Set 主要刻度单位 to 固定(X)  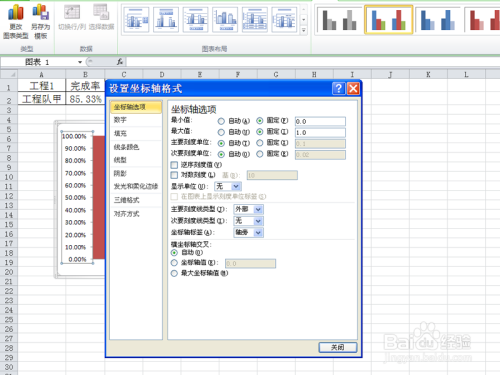pos(260,143)
